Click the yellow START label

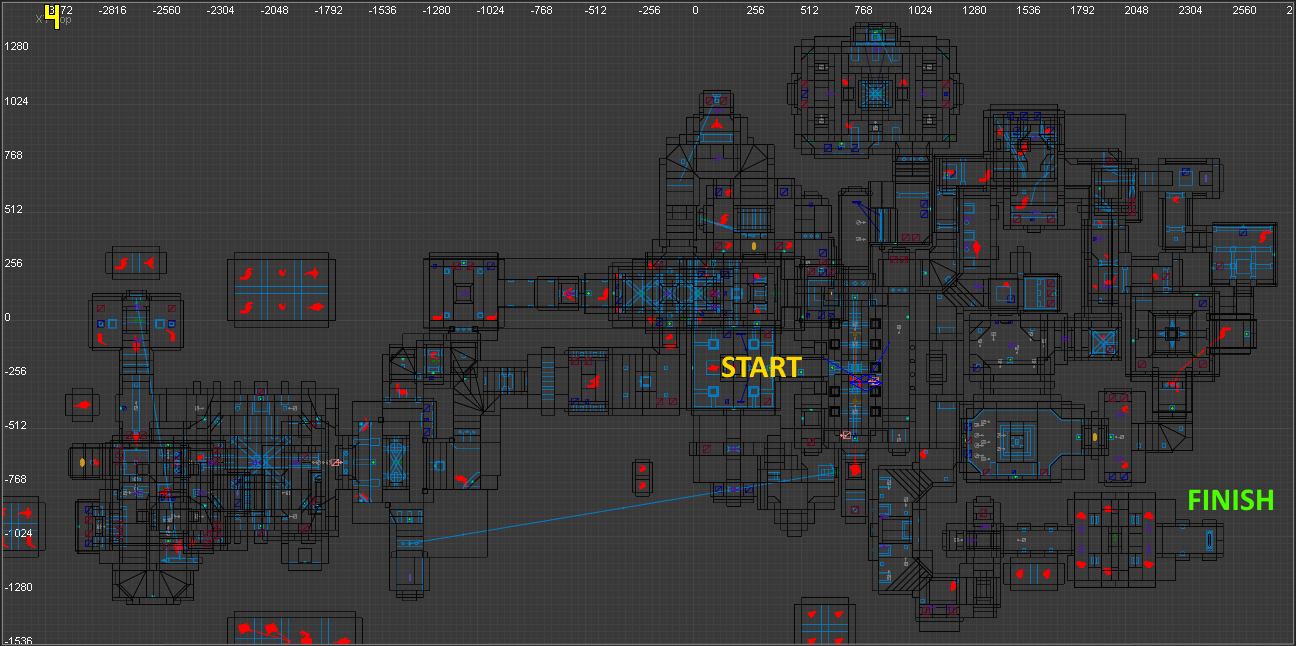tap(761, 368)
